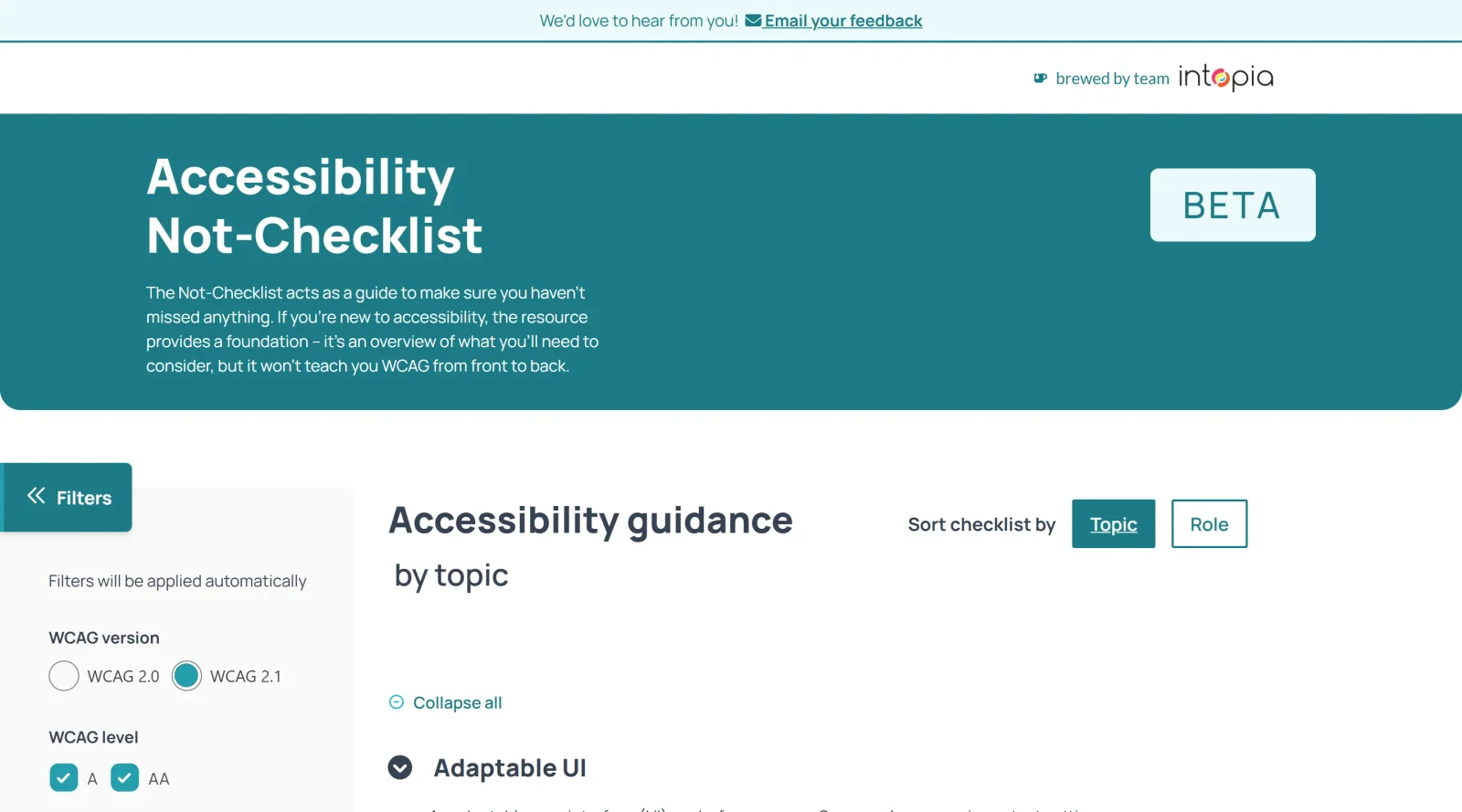The width and height of the screenshot is (1462, 812).
Task: Click the circular chevron icon beside Adaptable UI
Action: (x=399, y=768)
